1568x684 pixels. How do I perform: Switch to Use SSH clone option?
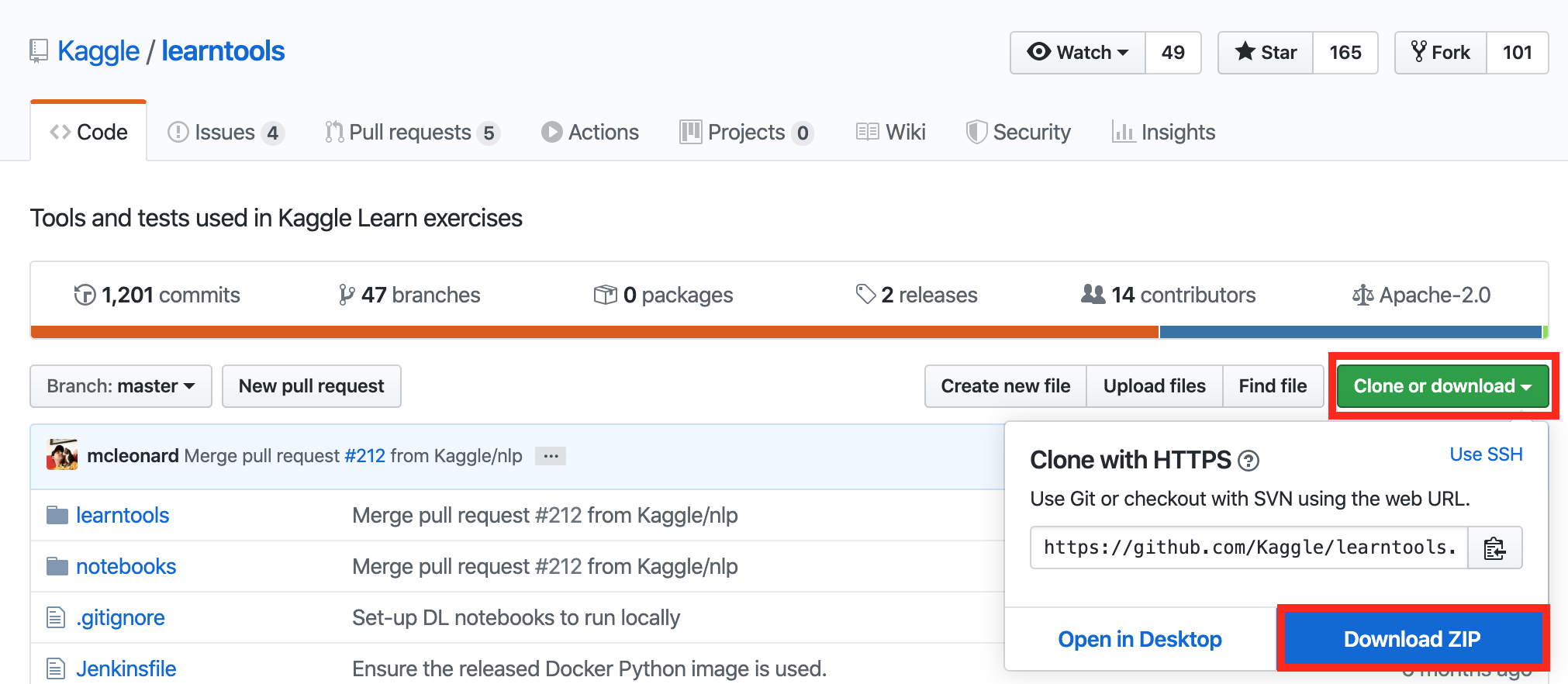coord(1486,454)
